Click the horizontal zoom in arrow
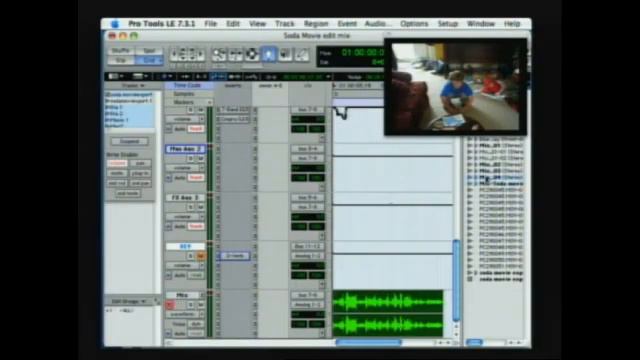Screen dimensions: 640x360 pyautogui.click(x=201, y=54)
